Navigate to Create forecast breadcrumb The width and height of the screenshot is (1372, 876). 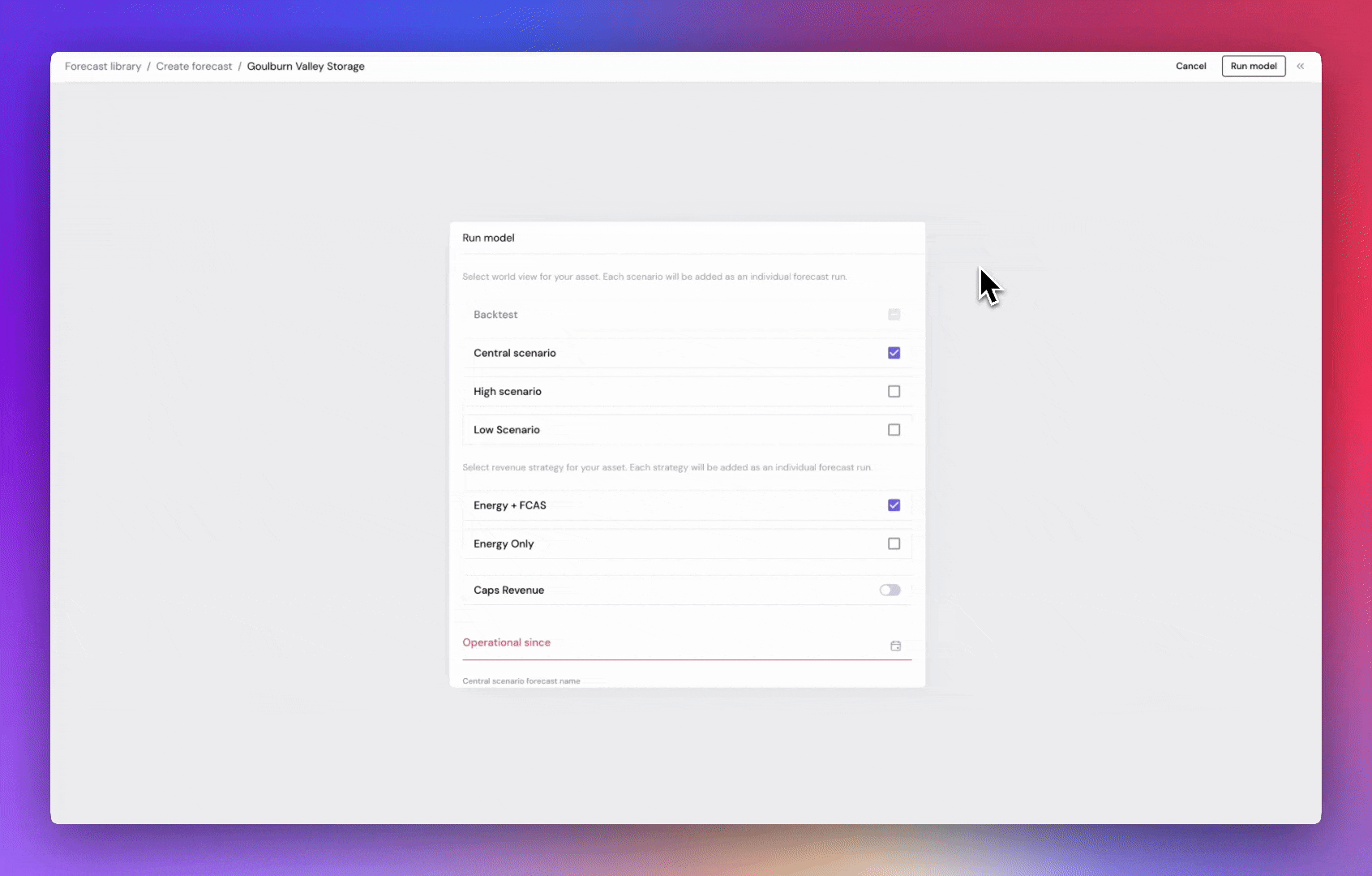pyautogui.click(x=194, y=67)
